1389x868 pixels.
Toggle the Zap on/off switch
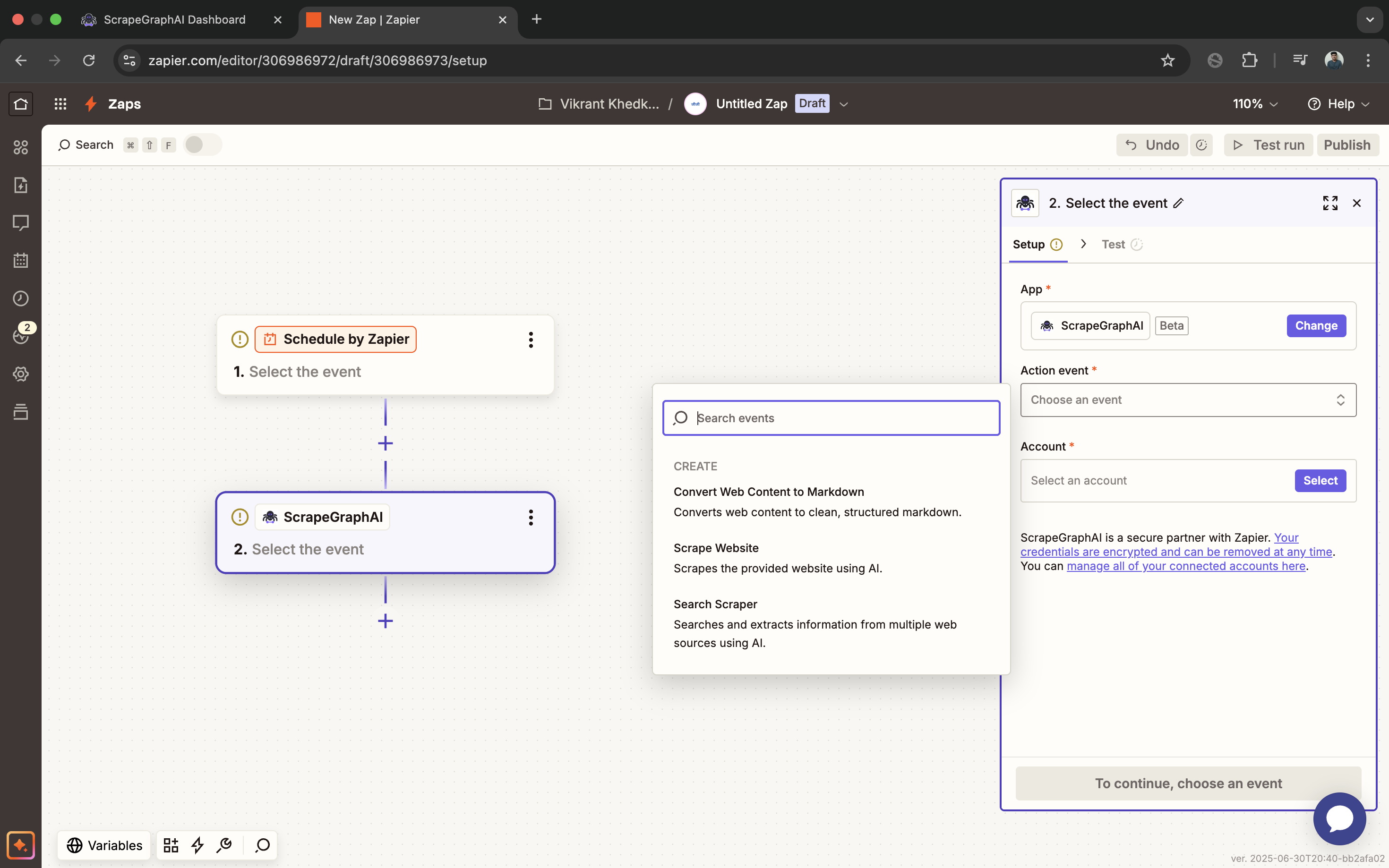pyautogui.click(x=202, y=145)
